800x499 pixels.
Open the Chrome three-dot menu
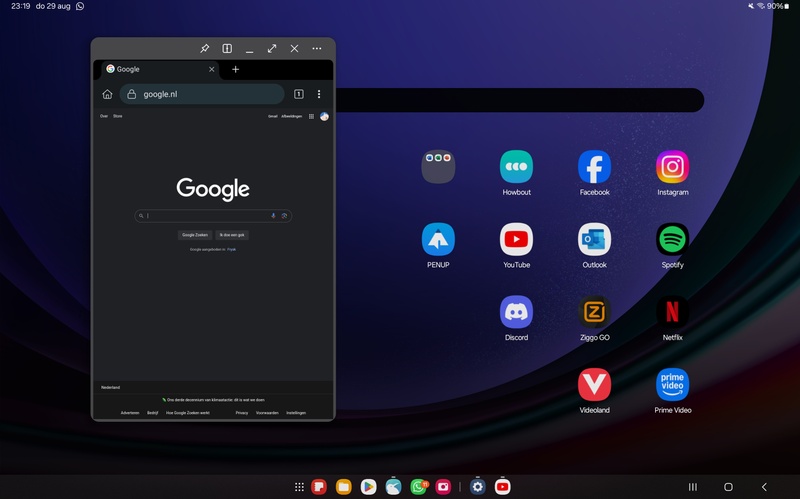click(x=319, y=94)
